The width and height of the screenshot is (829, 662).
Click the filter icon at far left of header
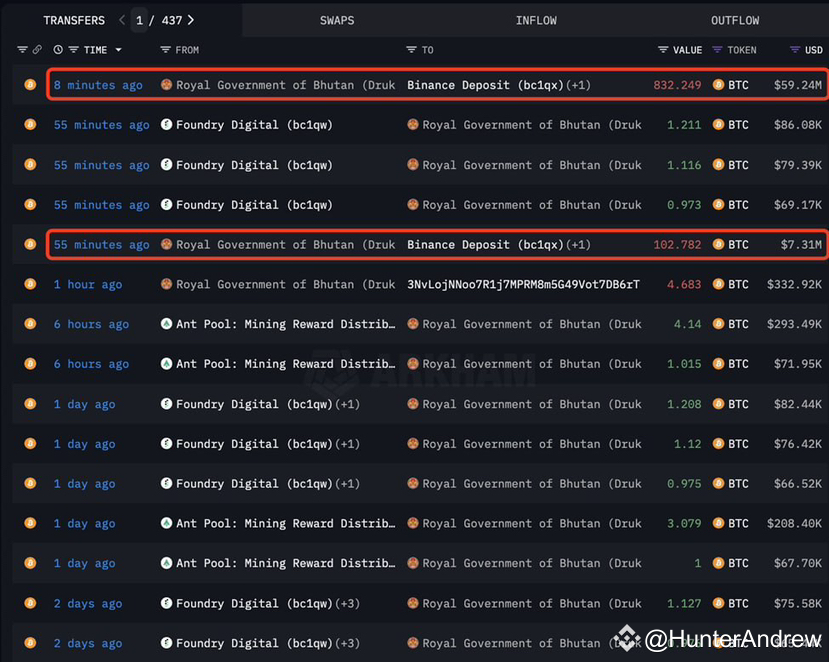coord(22,49)
